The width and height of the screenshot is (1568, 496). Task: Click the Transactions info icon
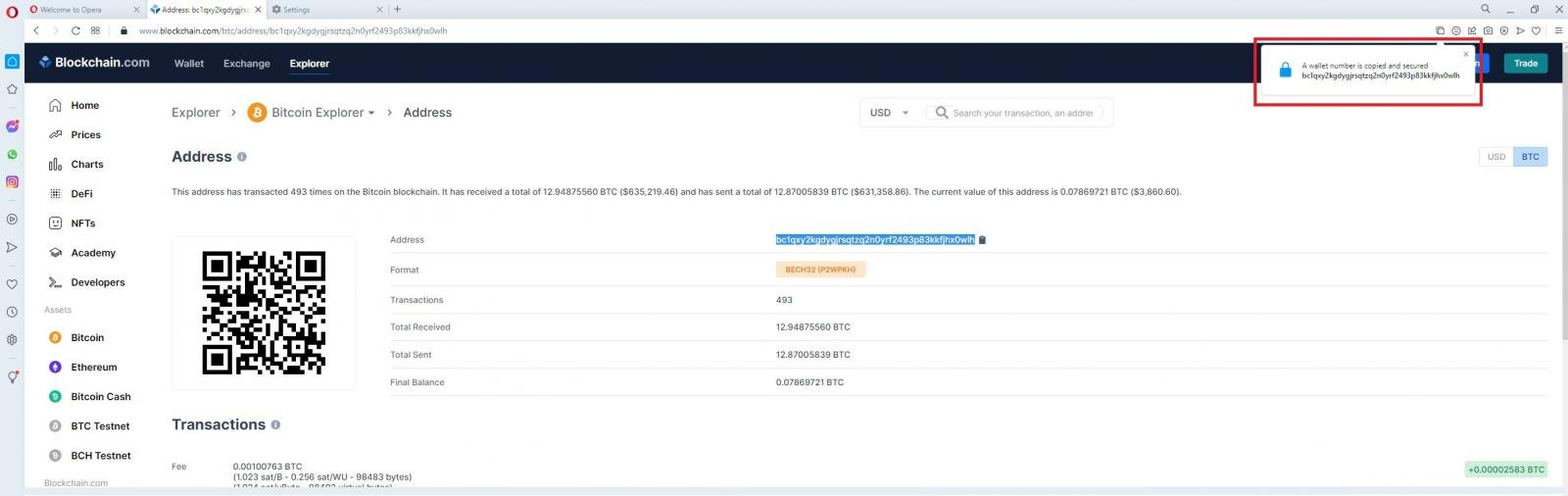[x=275, y=425]
